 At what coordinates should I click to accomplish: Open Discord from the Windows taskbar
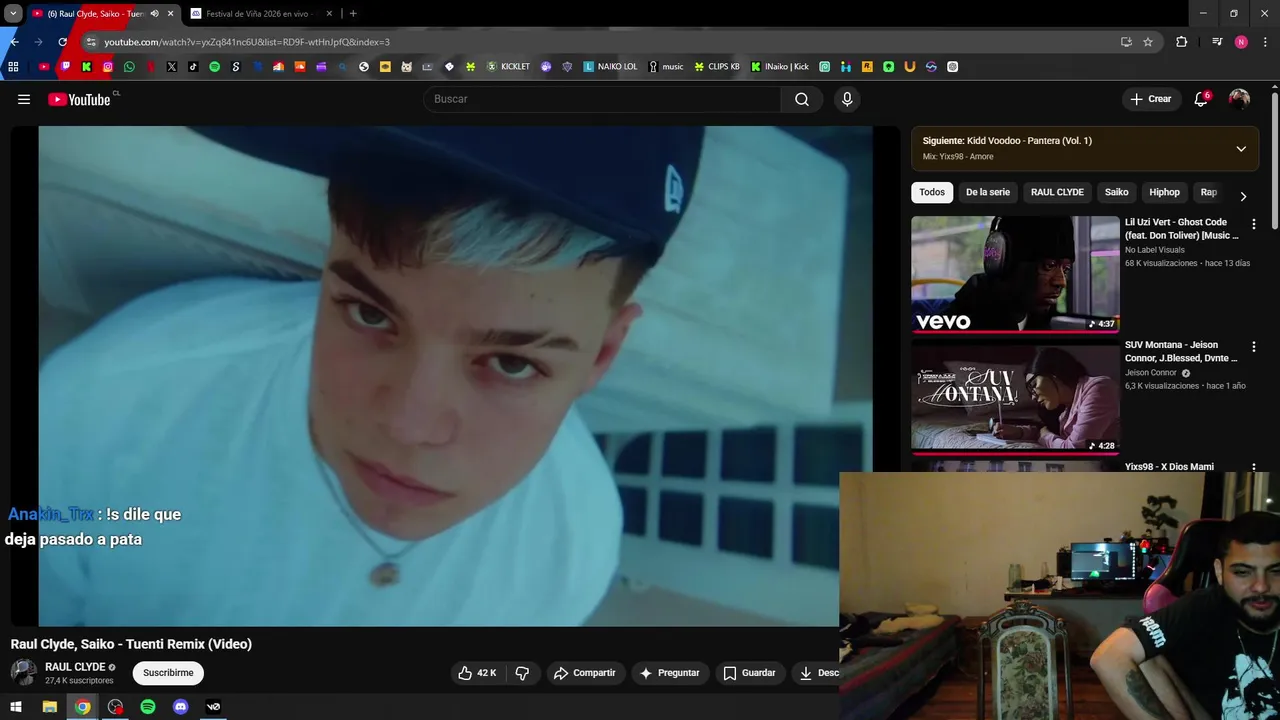coord(180,707)
